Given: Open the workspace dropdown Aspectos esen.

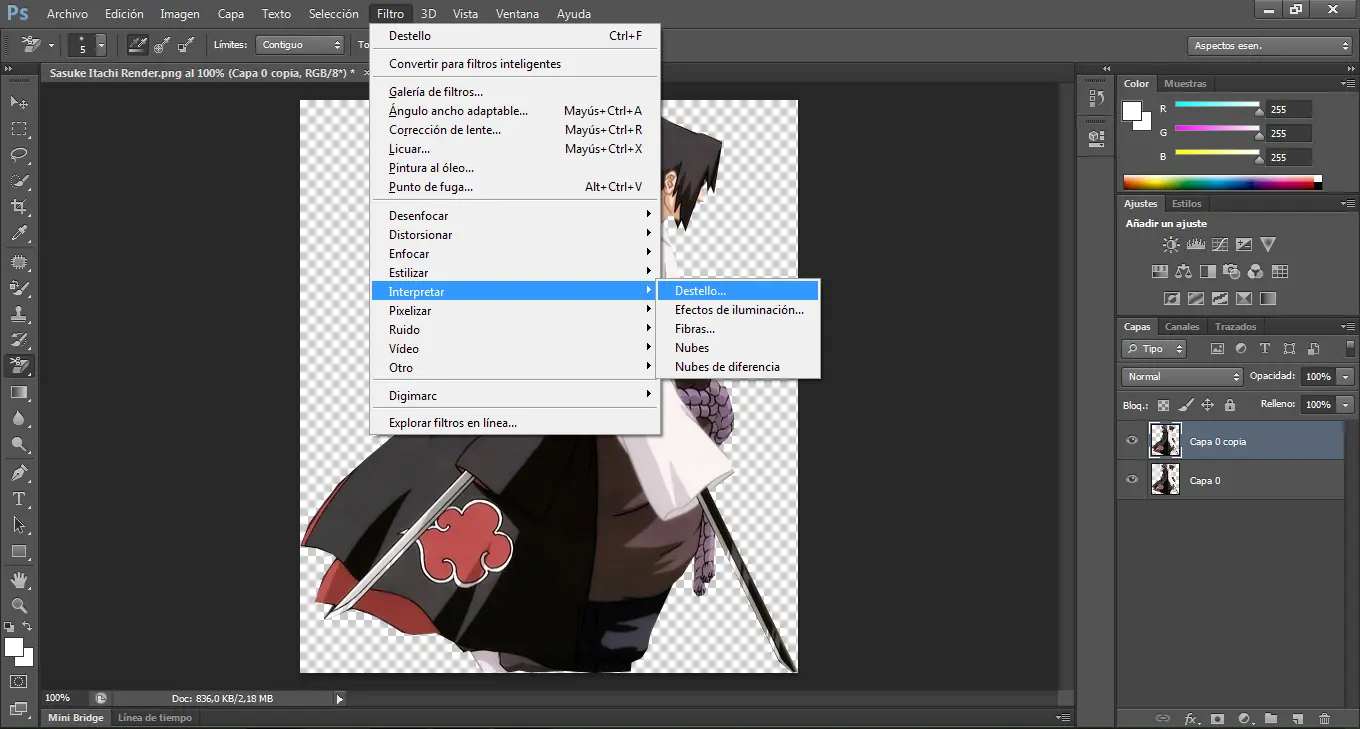Looking at the screenshot, I should pyautogui.click(x=1270, y=46).
